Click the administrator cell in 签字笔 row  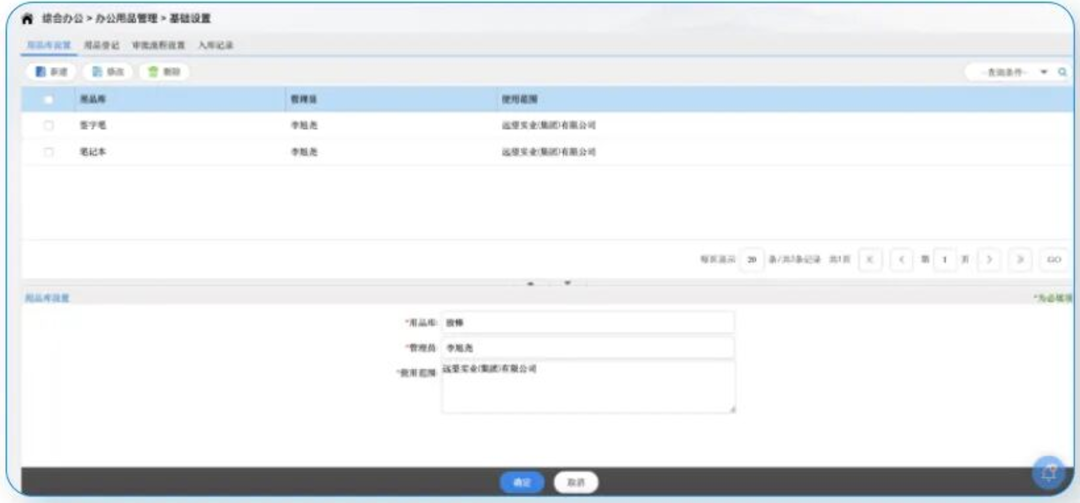(x=304, y=125)
